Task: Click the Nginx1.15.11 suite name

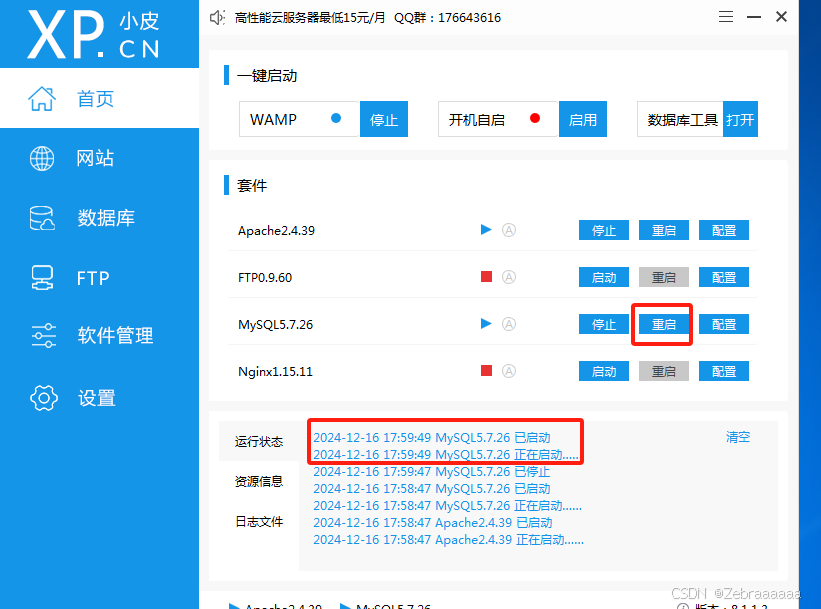Action: [x=275, y=371]
